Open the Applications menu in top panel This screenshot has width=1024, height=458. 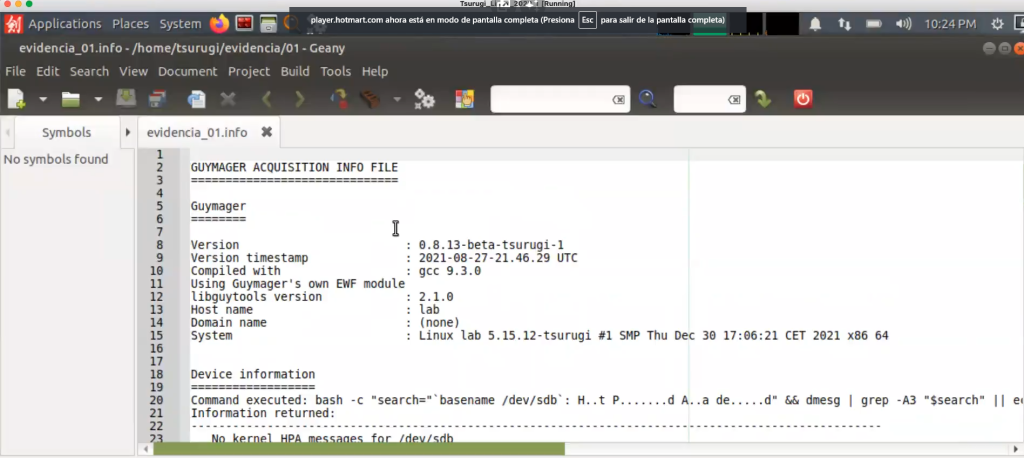pyautogui.click(x=65, y=24)
